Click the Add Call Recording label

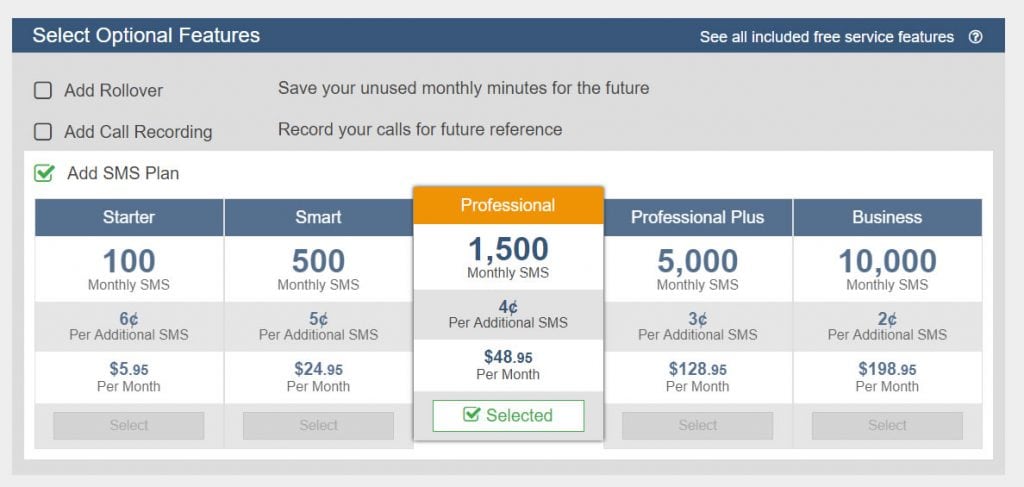tap(138, 132)
